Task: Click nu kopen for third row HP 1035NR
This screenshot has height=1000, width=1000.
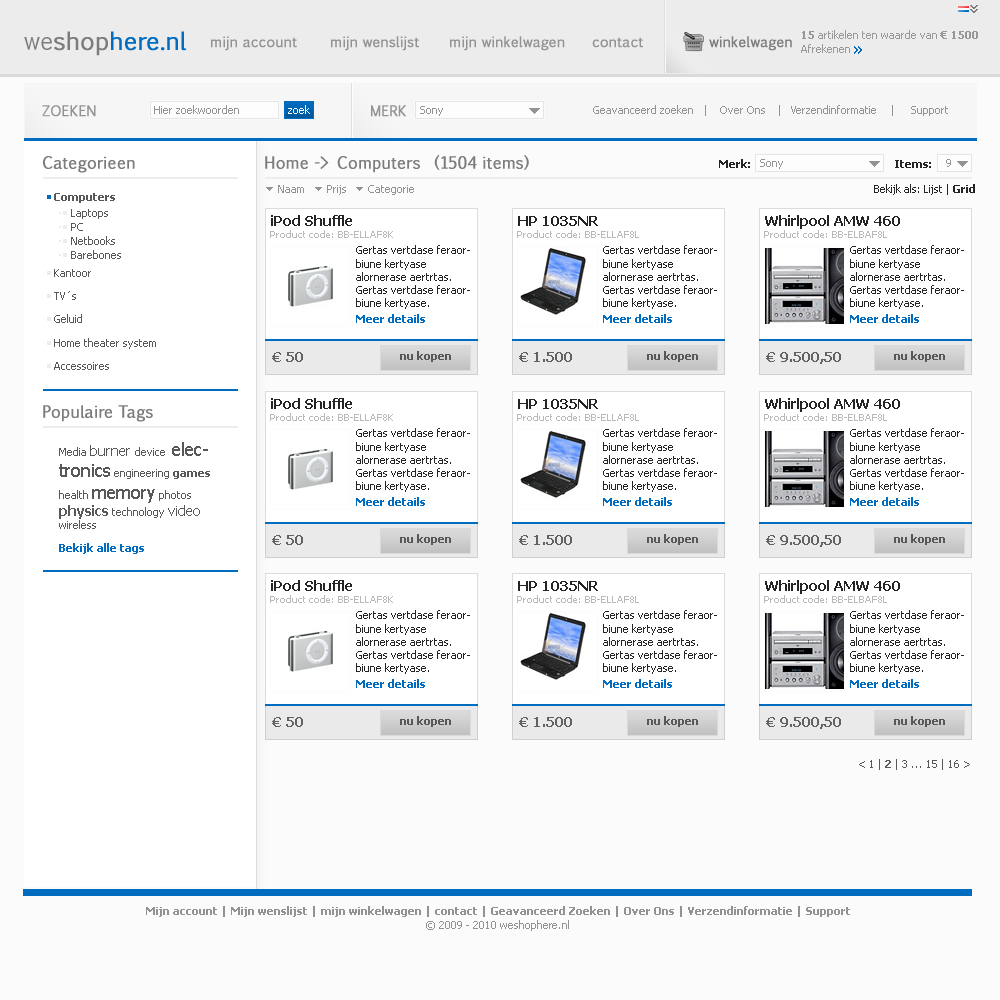Action: click(672, 721)
